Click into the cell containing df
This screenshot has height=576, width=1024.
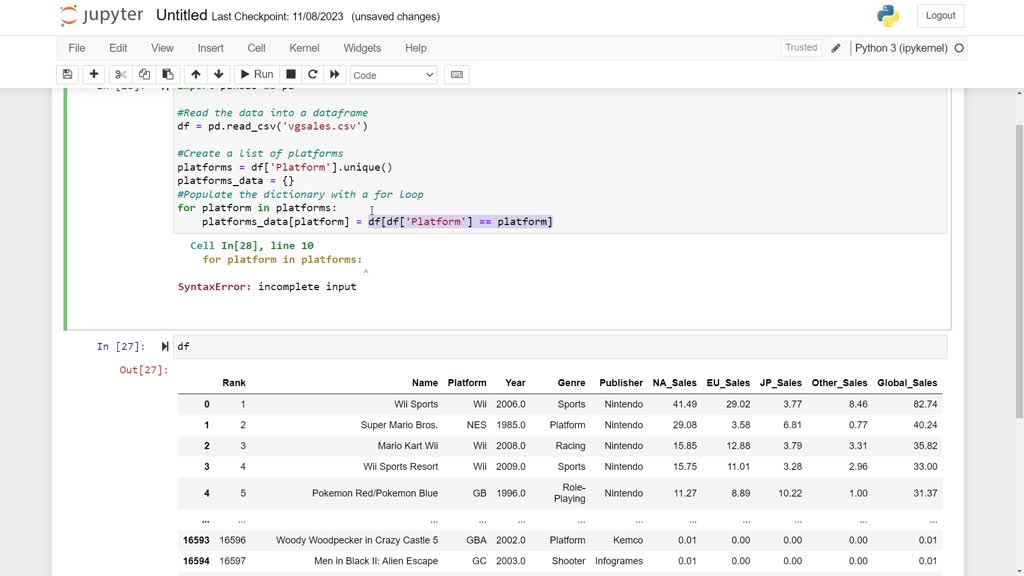pos(560,347)
